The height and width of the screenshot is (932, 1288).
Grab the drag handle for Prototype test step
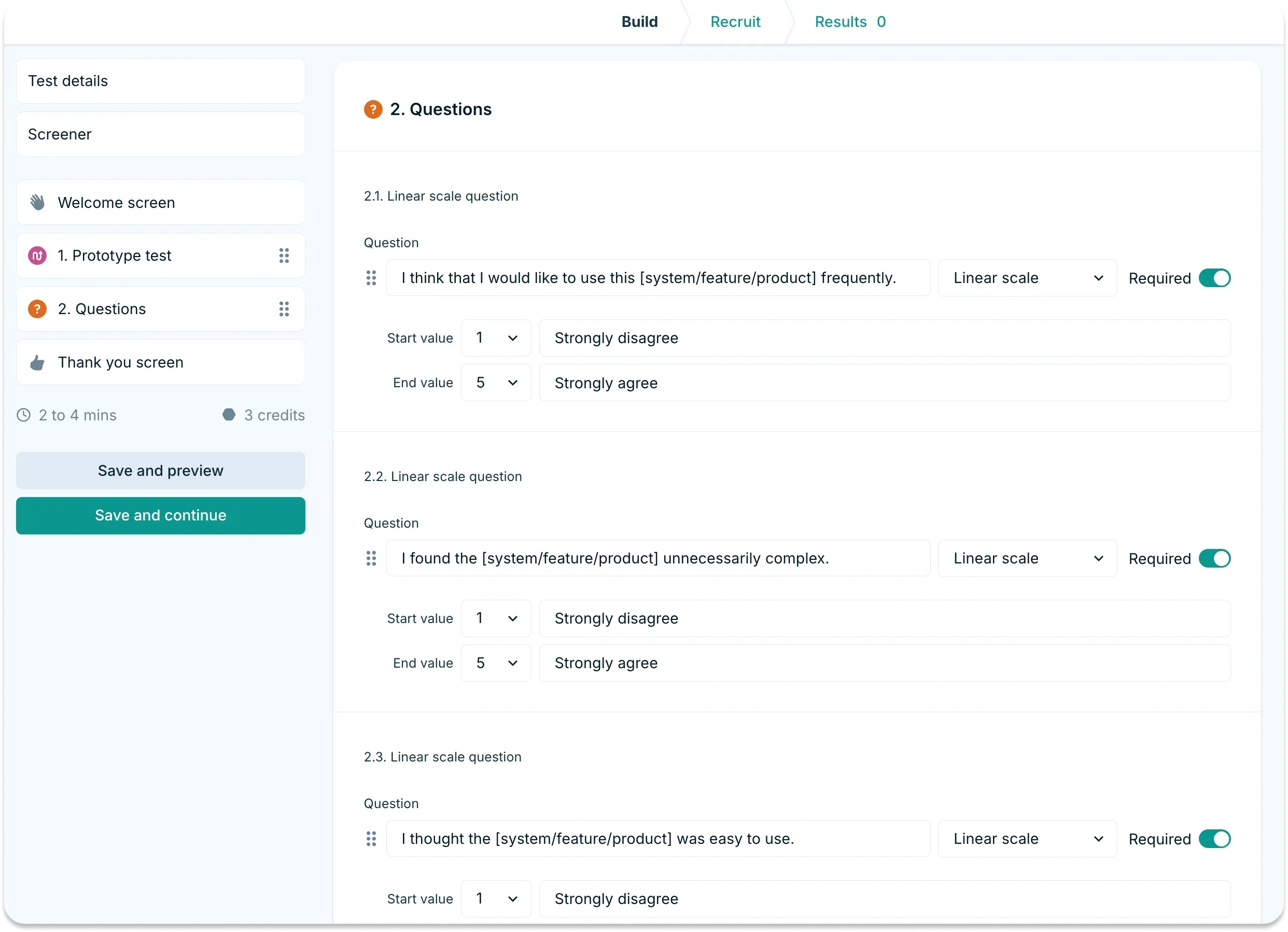285,256
